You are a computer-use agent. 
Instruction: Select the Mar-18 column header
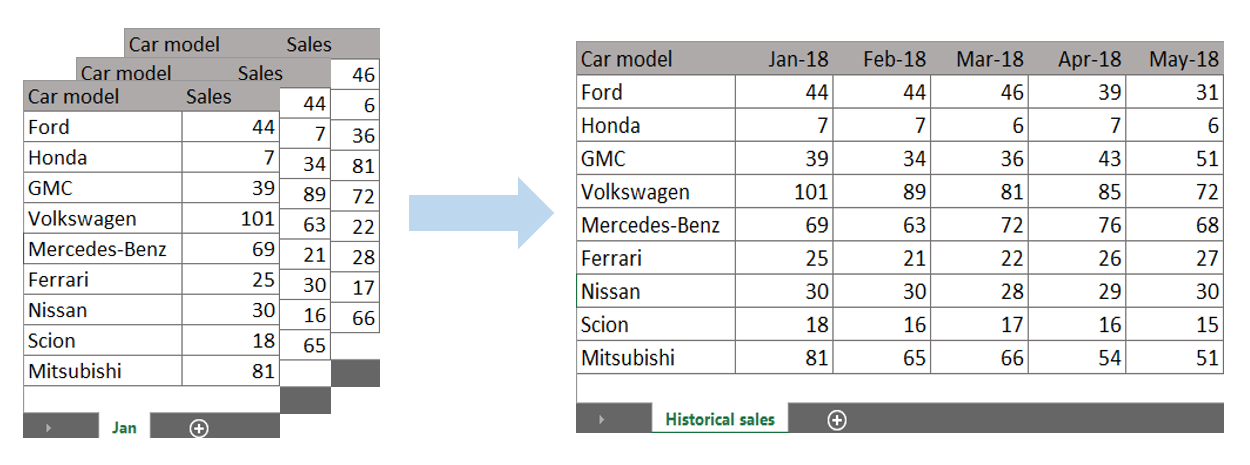[x=979, y=59]
